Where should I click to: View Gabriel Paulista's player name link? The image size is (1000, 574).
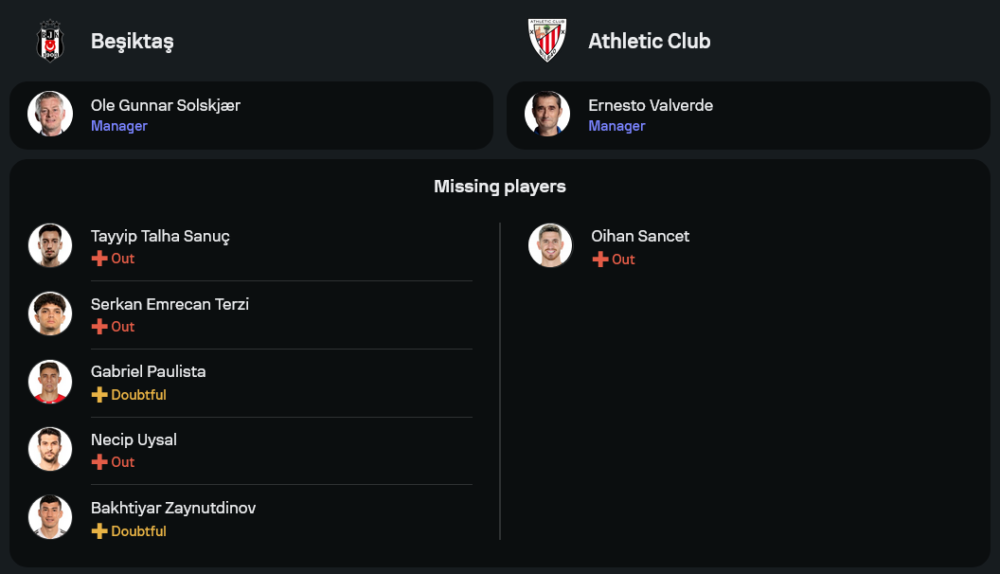click(x=148, y=371)
